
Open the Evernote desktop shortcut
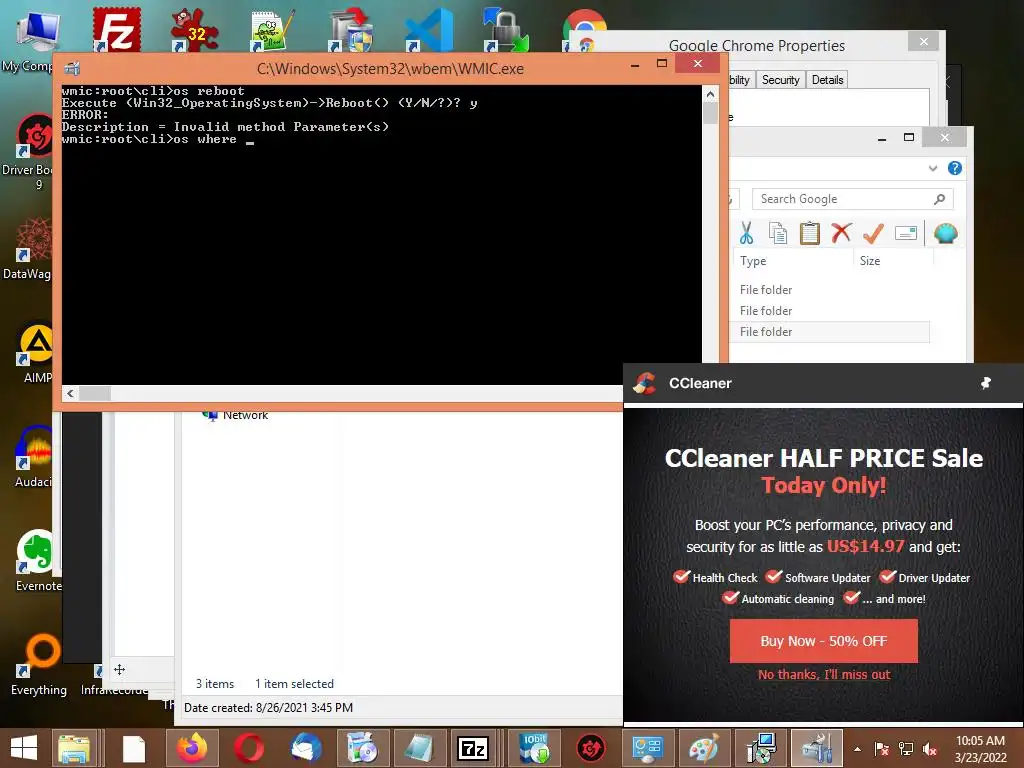click(x=37, y=560)
